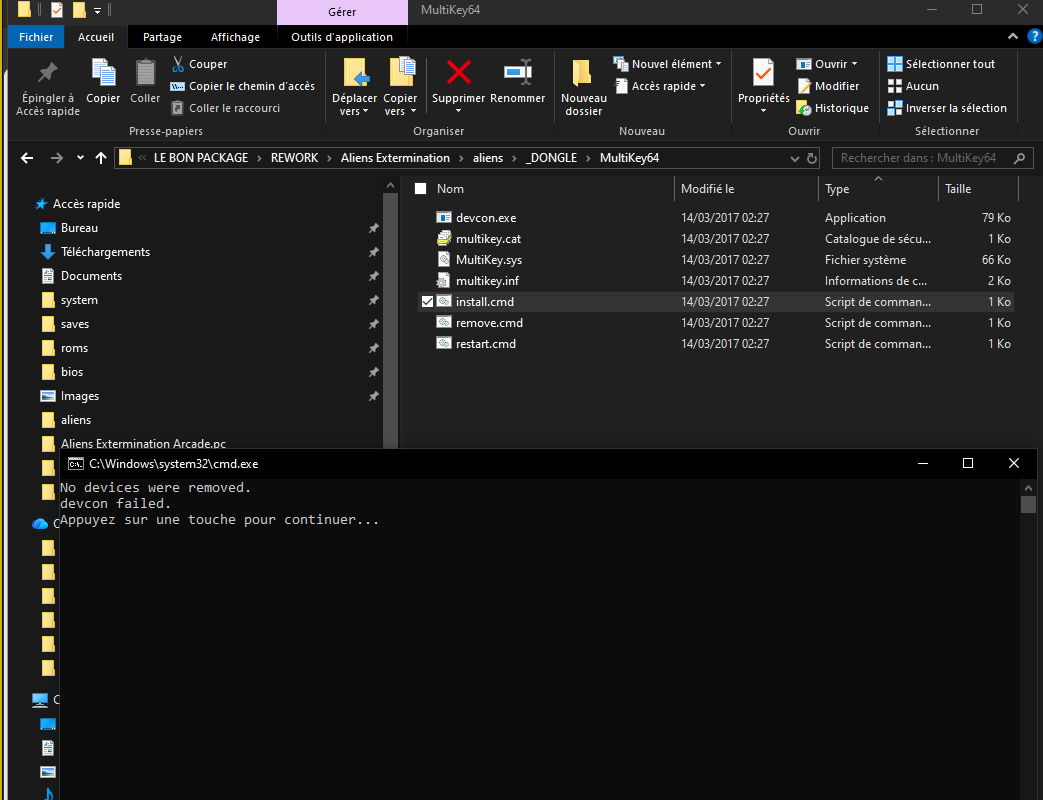
Task: Click Inverser la sélection button
Action: [946, 108]
